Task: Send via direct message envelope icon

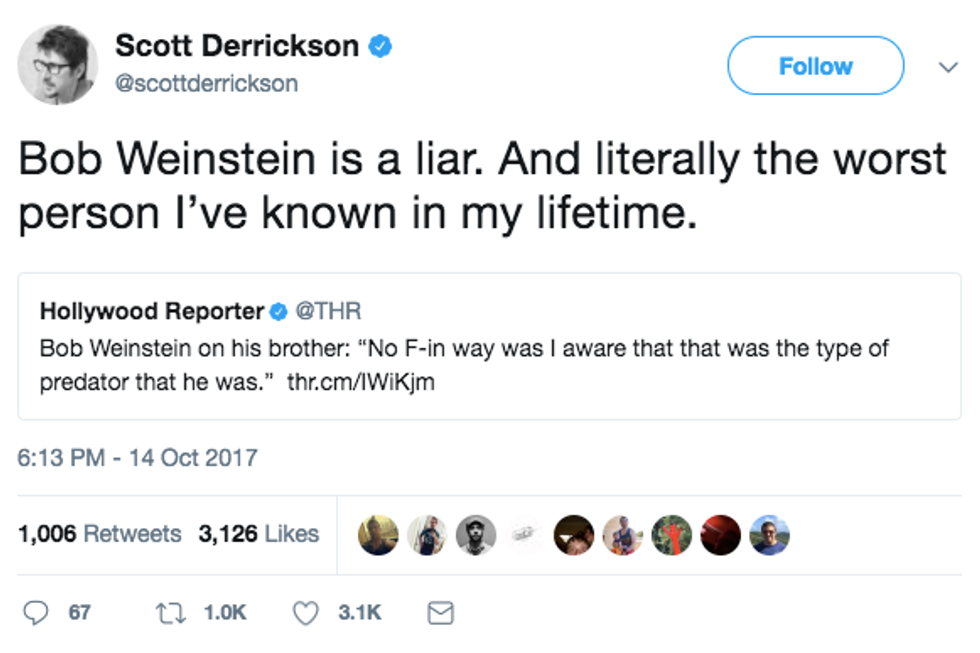Action: [440, 612]
